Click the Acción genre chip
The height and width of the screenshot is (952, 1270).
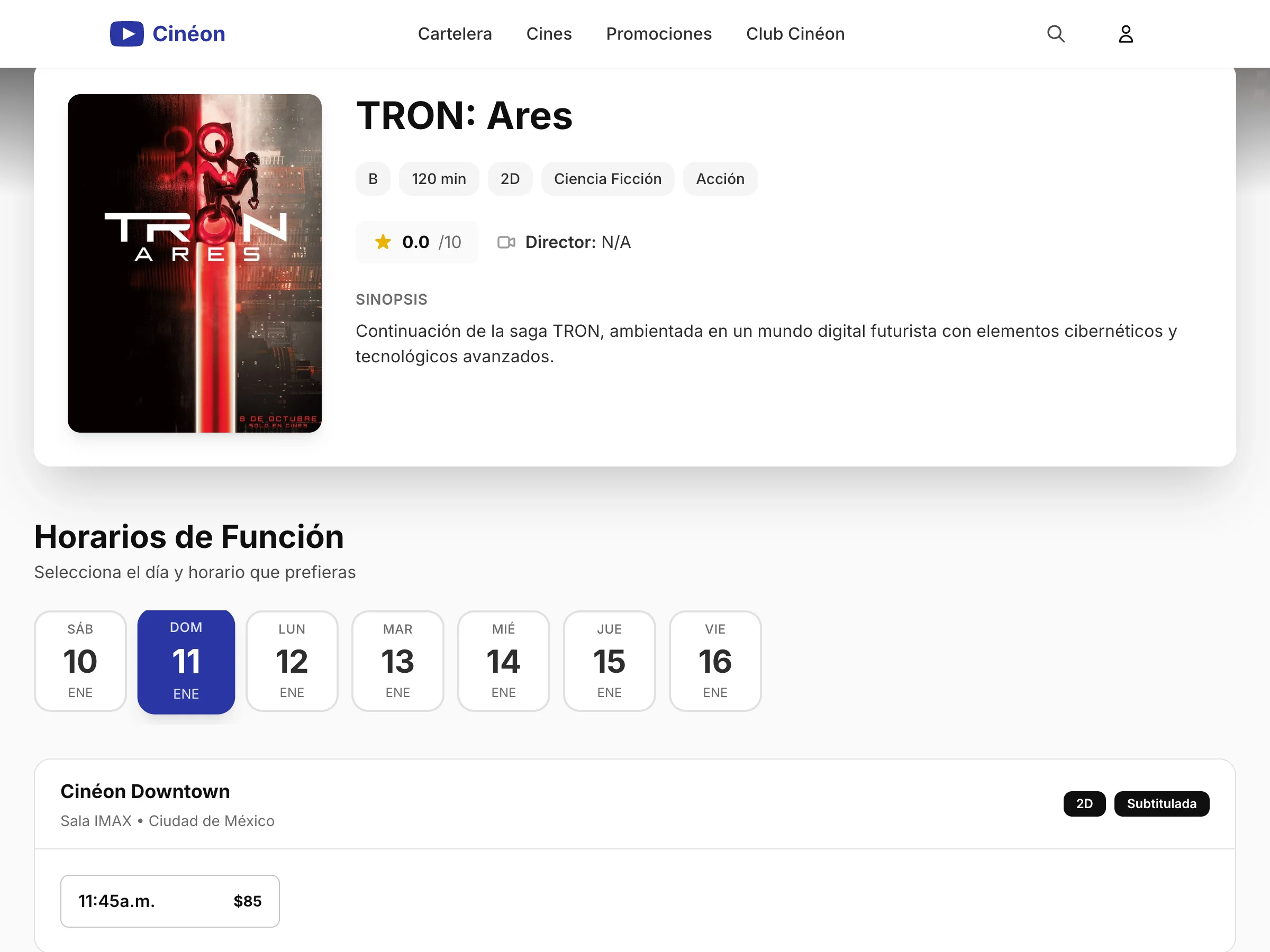tap(720, 178)
